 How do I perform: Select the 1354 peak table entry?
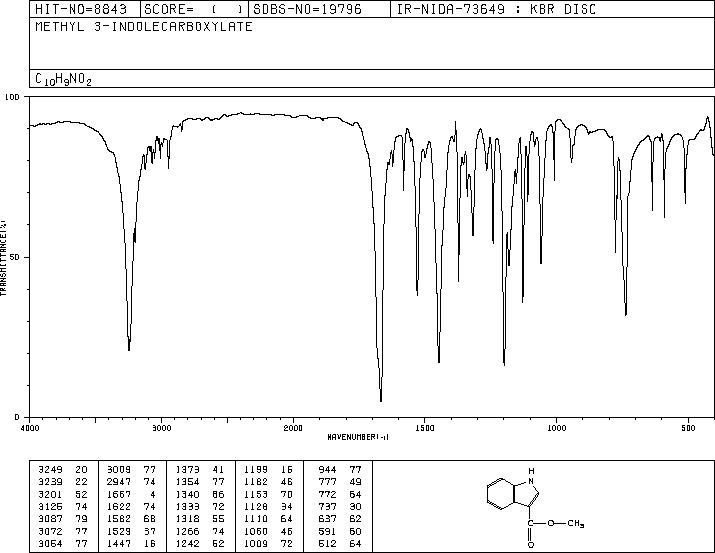pyautogui.click(x=200, y=482)
